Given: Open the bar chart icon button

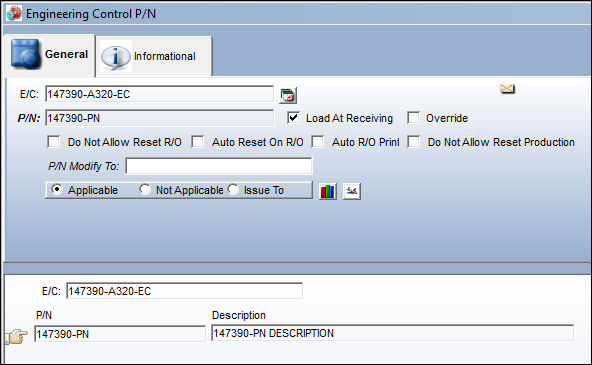Looking at the screenshot, I should click(x=327, y=191).
